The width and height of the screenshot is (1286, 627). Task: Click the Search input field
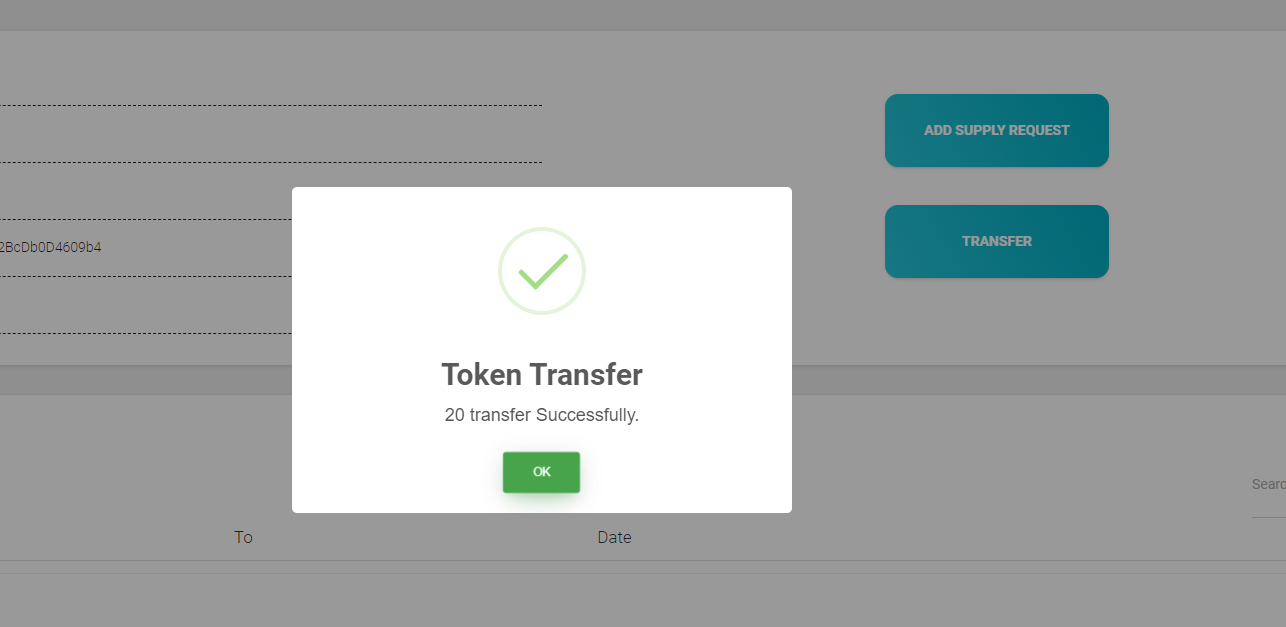point(1268,485)
